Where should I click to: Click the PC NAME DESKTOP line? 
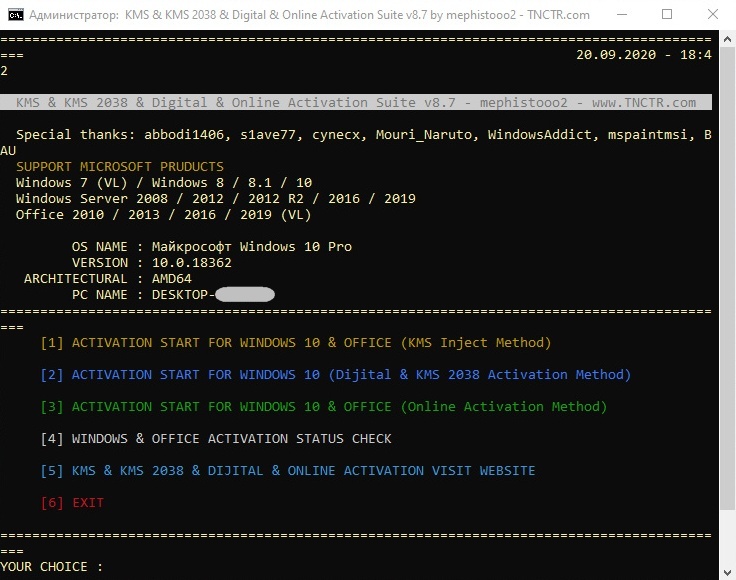[173, 295]
